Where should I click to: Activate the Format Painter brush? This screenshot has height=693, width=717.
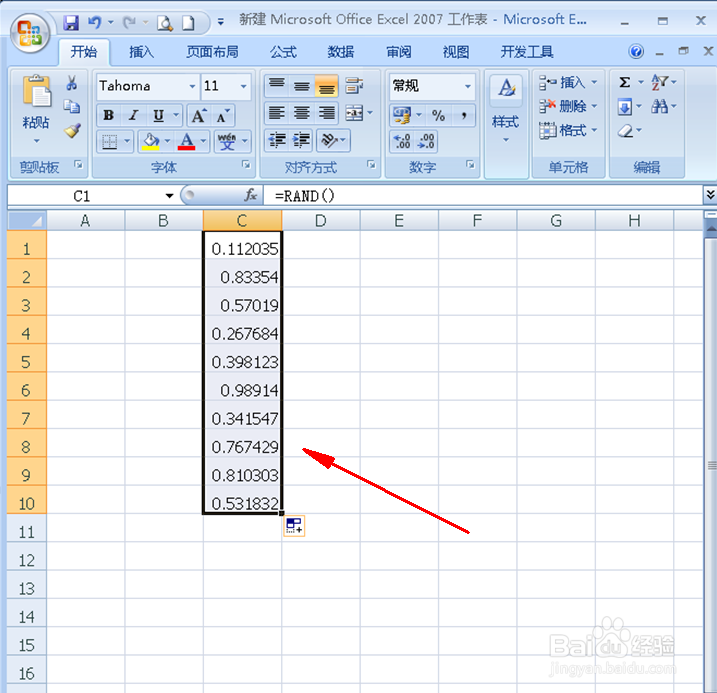72,131
